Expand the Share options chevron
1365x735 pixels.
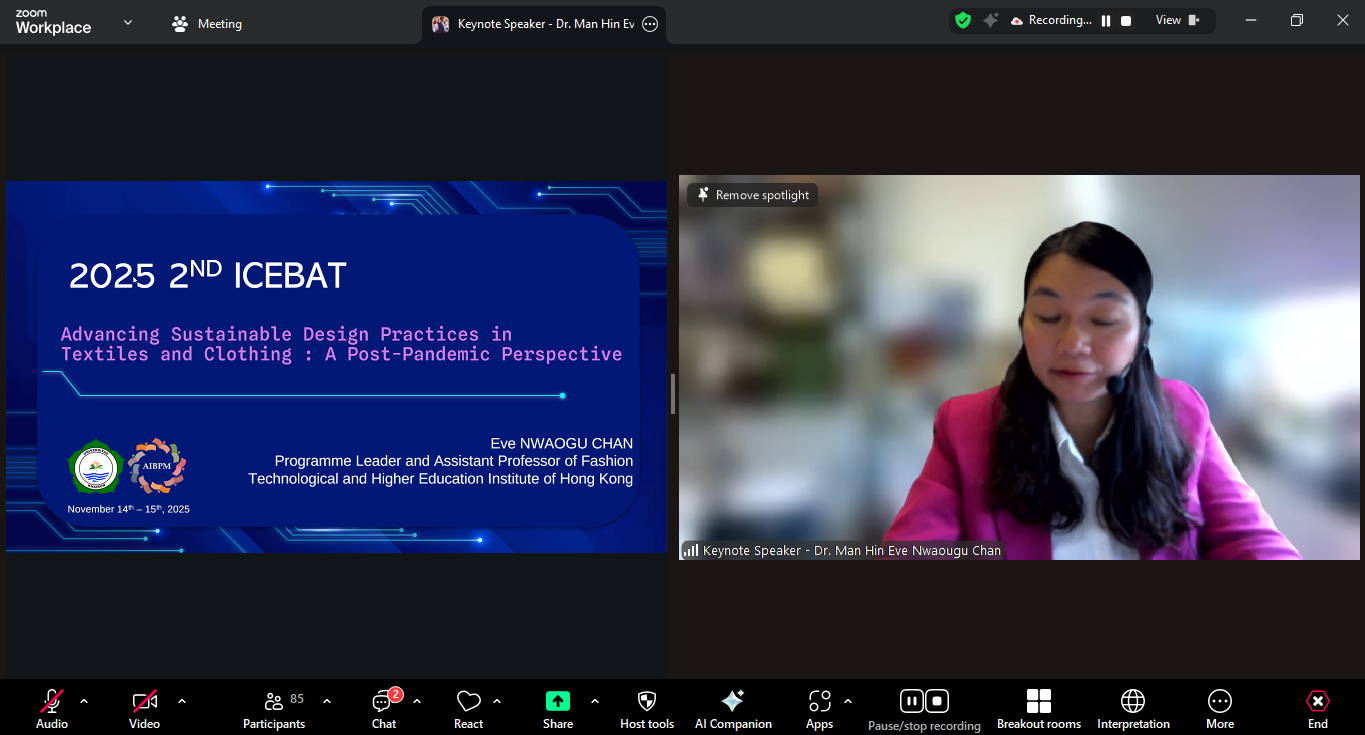pos(595,701)
